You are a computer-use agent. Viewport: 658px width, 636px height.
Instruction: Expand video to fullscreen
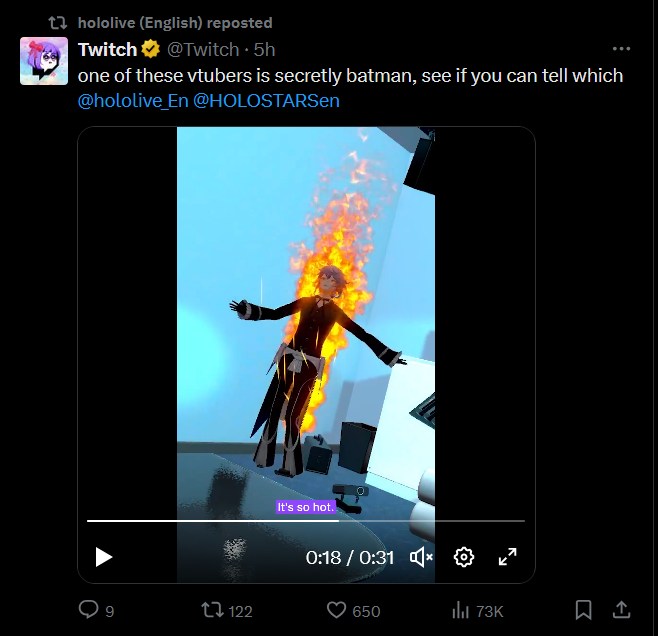coord(507,557)
